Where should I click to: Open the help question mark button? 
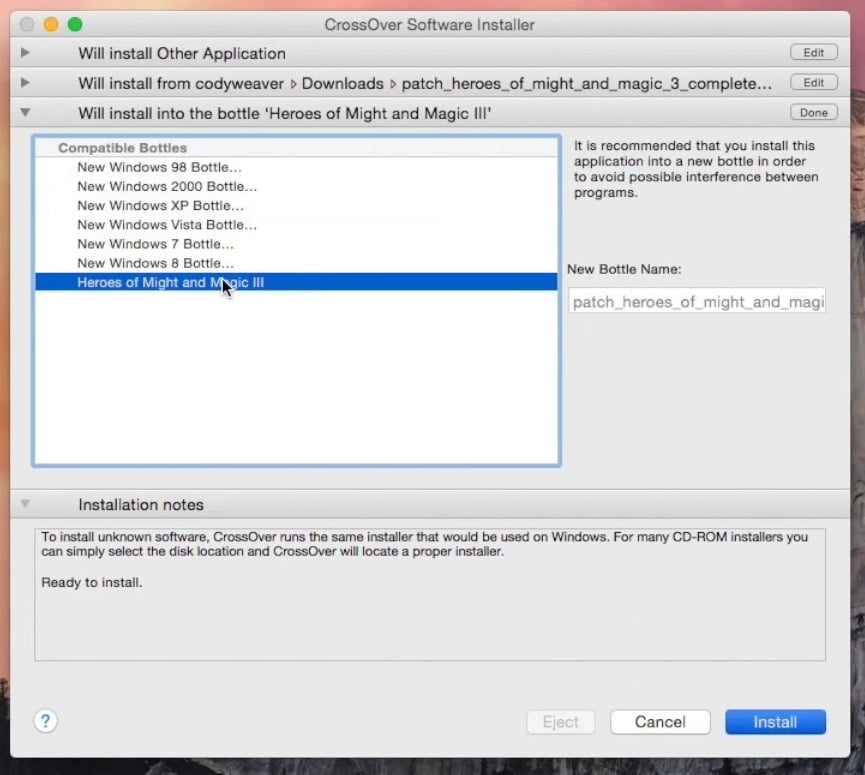[45, 721]
